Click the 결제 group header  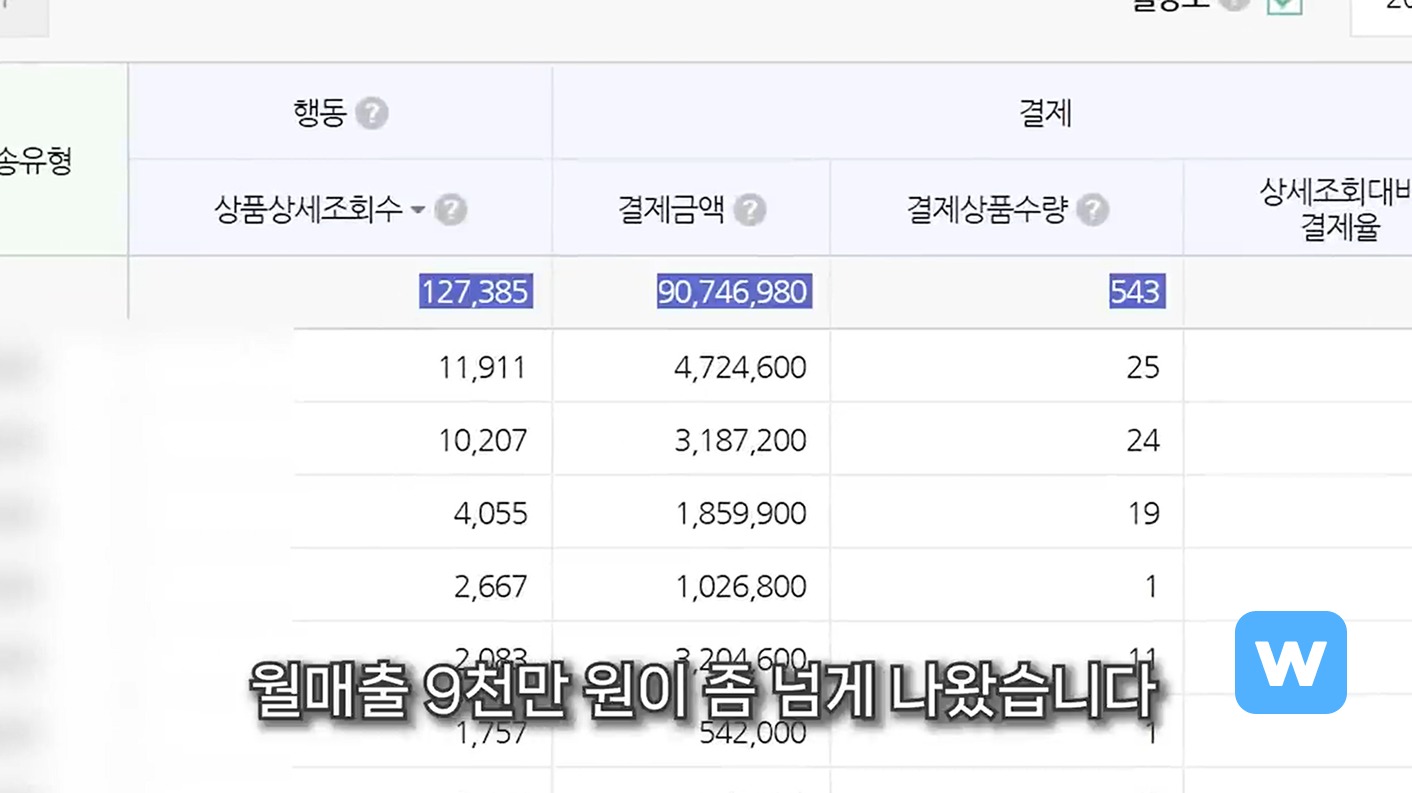[x=1045, y=113]
